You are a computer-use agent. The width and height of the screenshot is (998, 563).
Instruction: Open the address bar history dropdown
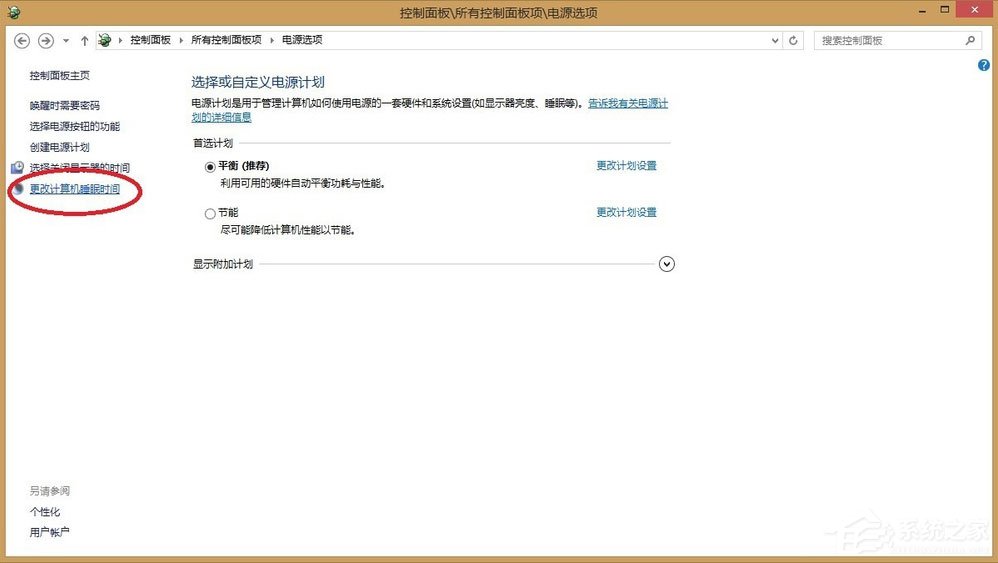pos(775,40)
